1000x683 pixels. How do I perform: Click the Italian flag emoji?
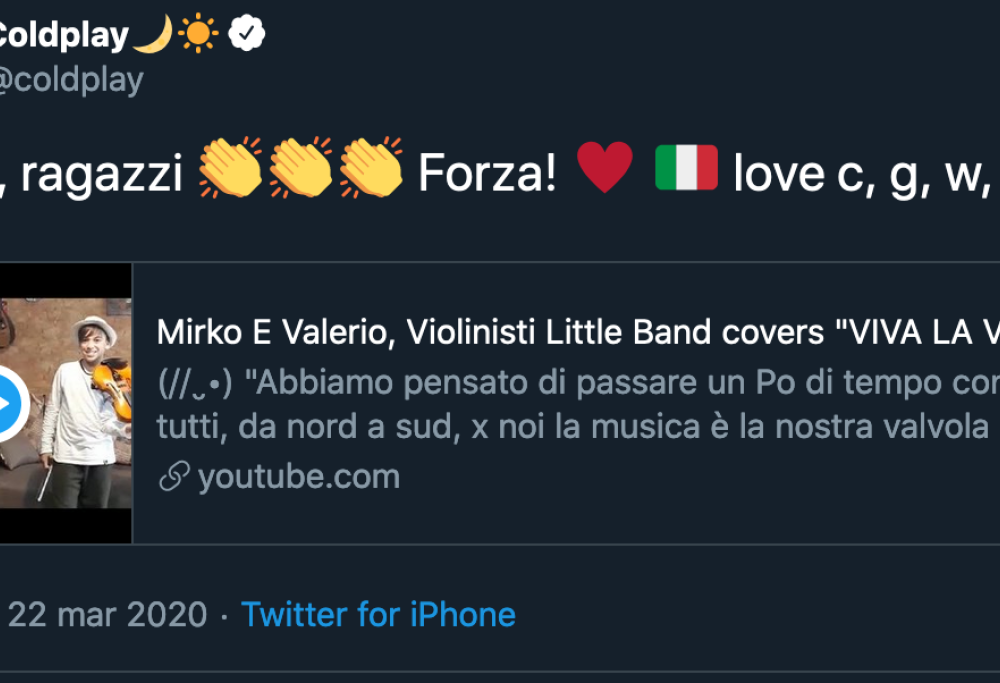click(x=686, y=168)
